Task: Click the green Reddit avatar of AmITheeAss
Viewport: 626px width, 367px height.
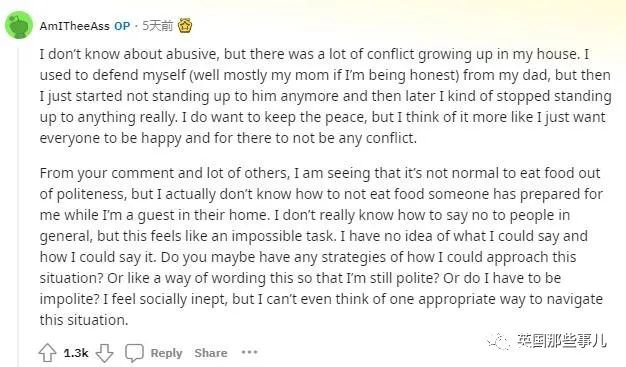Action: pyautogui.click(x=19, y=25)
